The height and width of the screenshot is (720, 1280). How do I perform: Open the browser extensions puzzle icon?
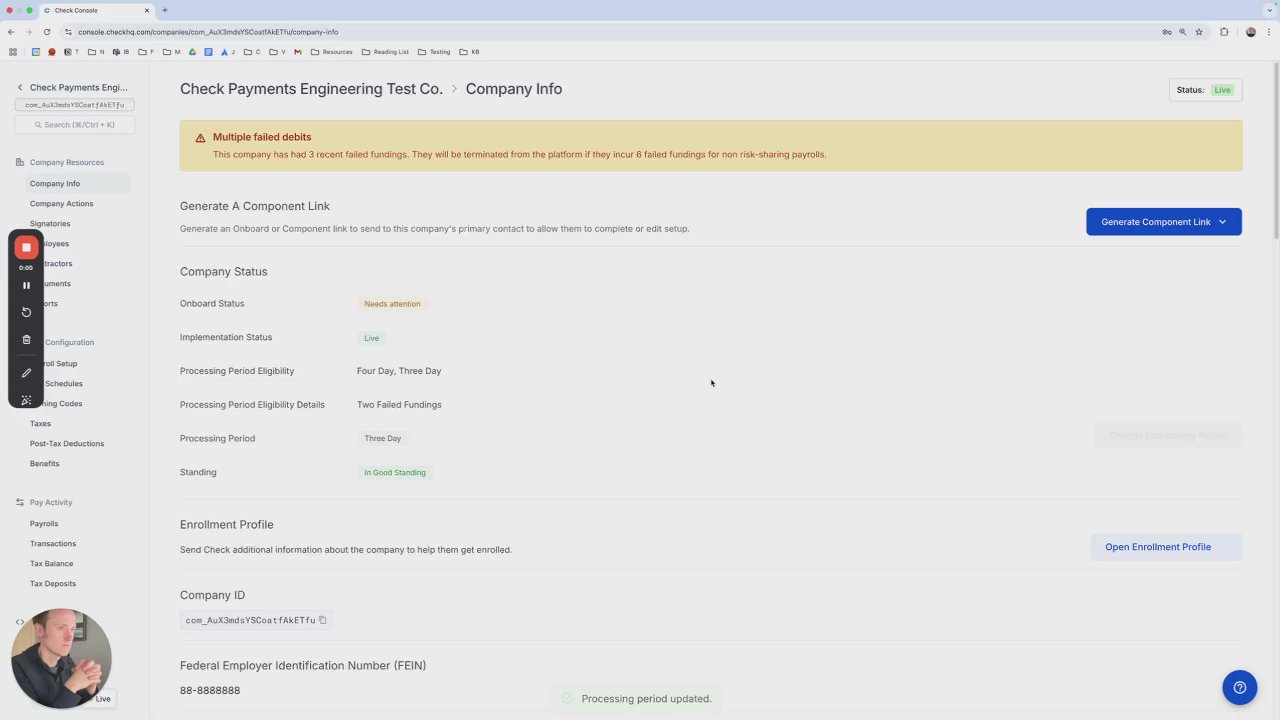(x=1224, y=32)
